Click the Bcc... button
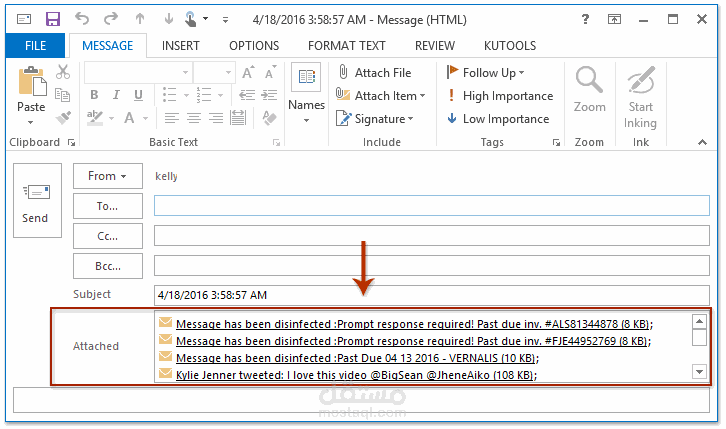Viewport: 726px width, 429px height. point(108,266)
